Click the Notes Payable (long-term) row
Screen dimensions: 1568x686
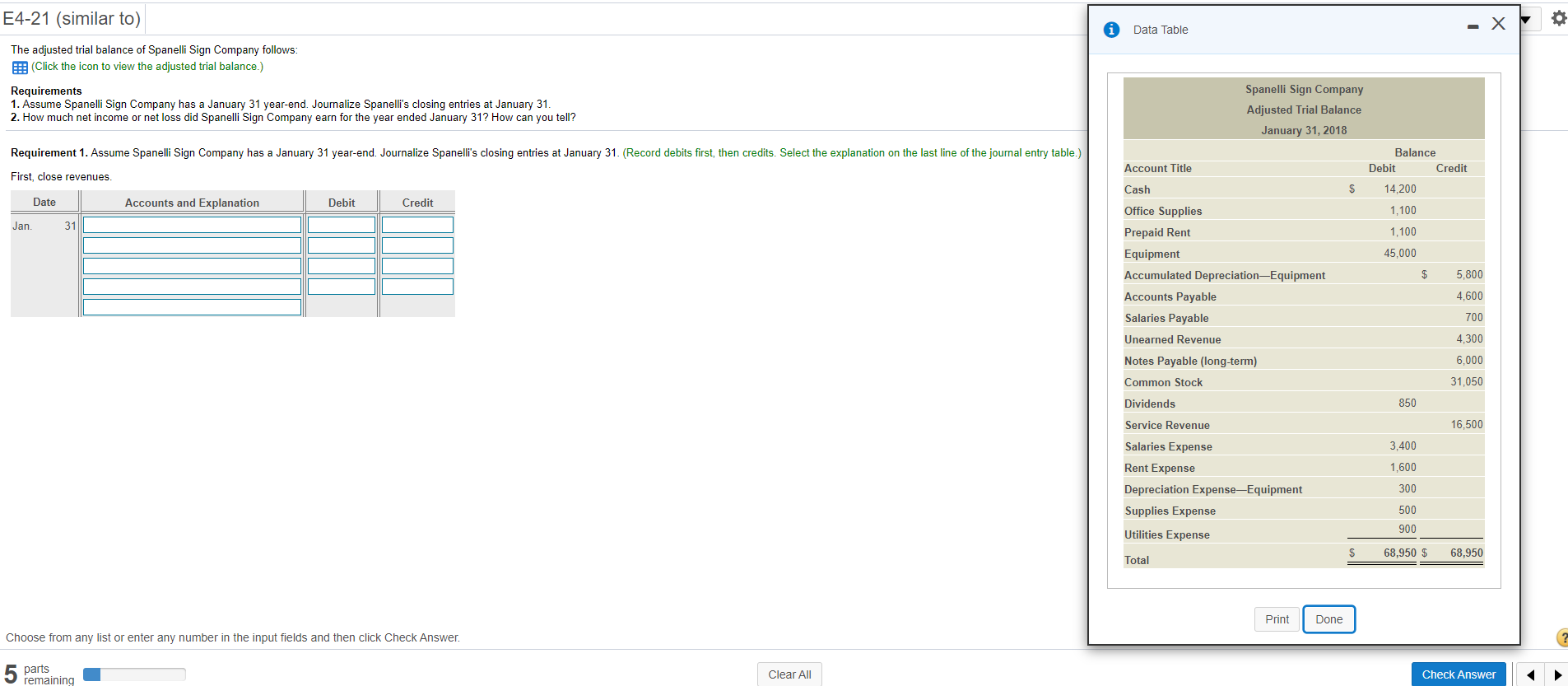click(x=1304, y=361)
